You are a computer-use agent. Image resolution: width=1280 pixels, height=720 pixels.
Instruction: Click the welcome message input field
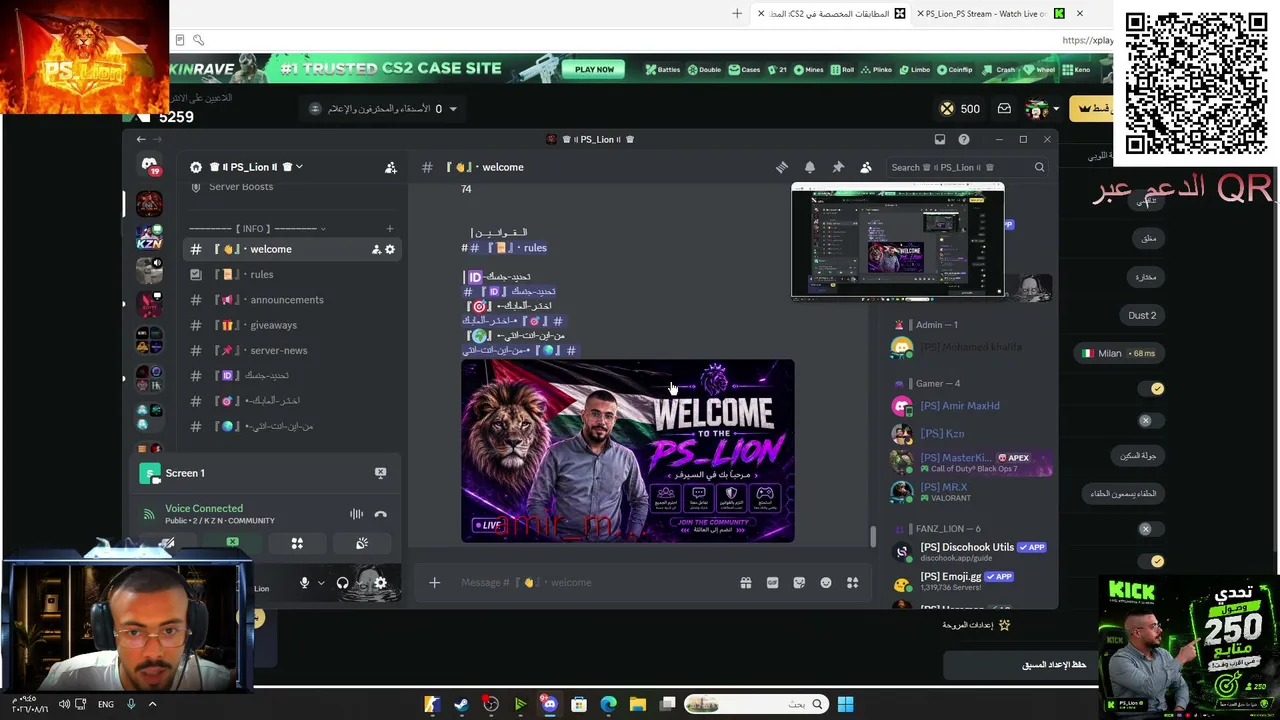click(595, 583)
